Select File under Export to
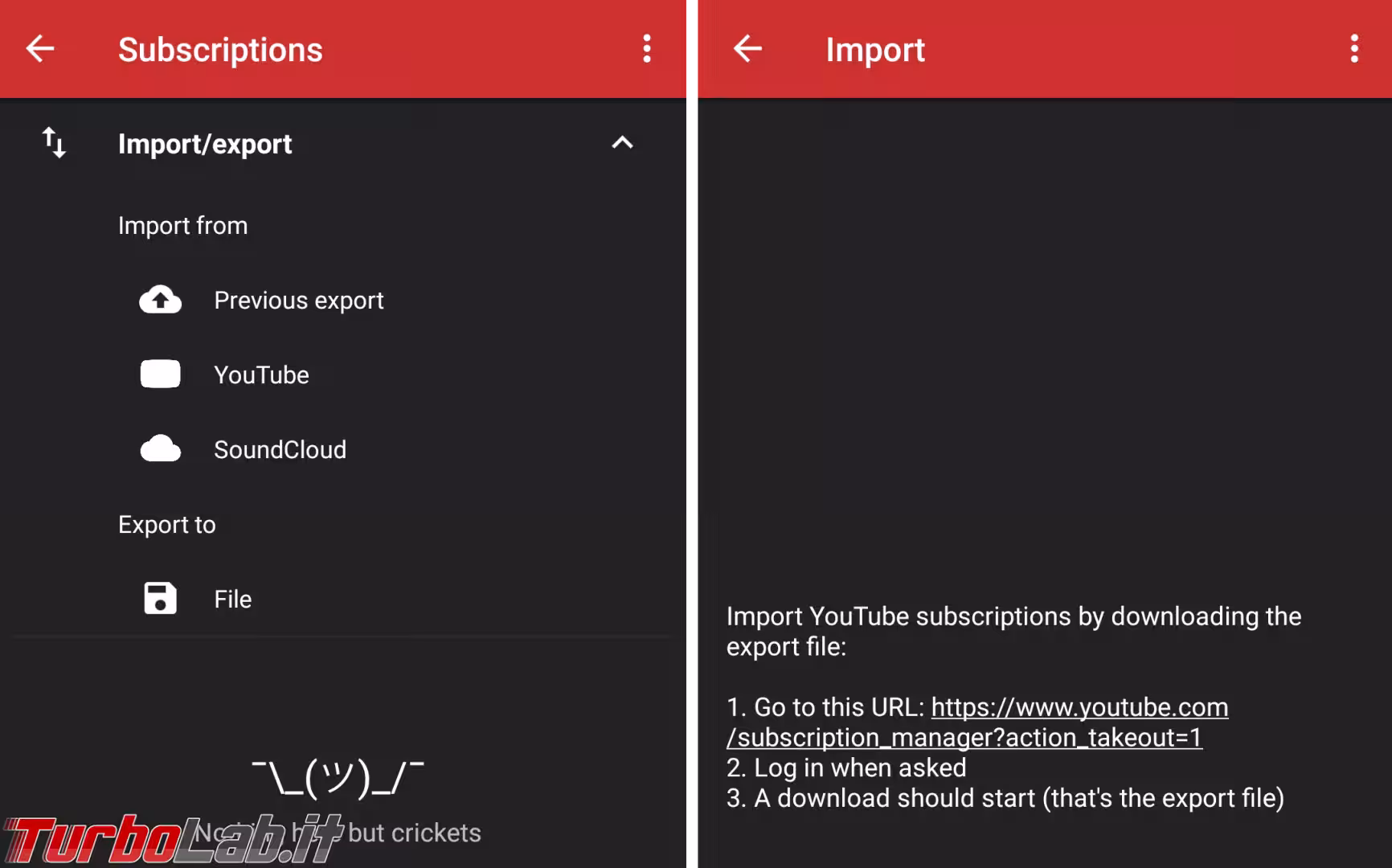 232,600
